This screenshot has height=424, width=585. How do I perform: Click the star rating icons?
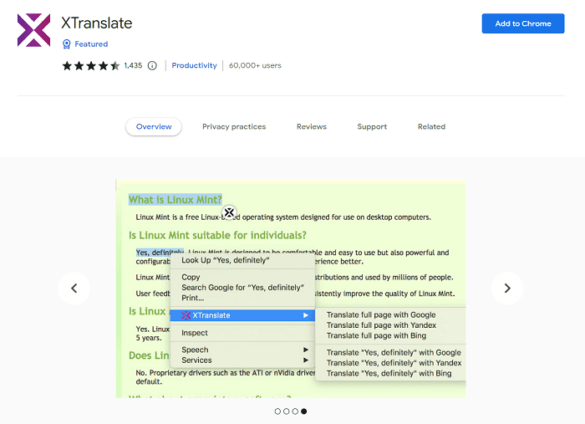(x=91, y=66)
